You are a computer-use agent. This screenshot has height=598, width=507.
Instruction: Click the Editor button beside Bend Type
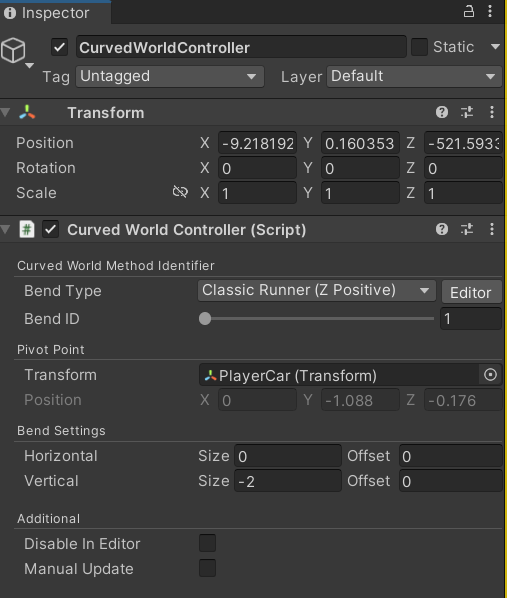[x=472, y=293]
